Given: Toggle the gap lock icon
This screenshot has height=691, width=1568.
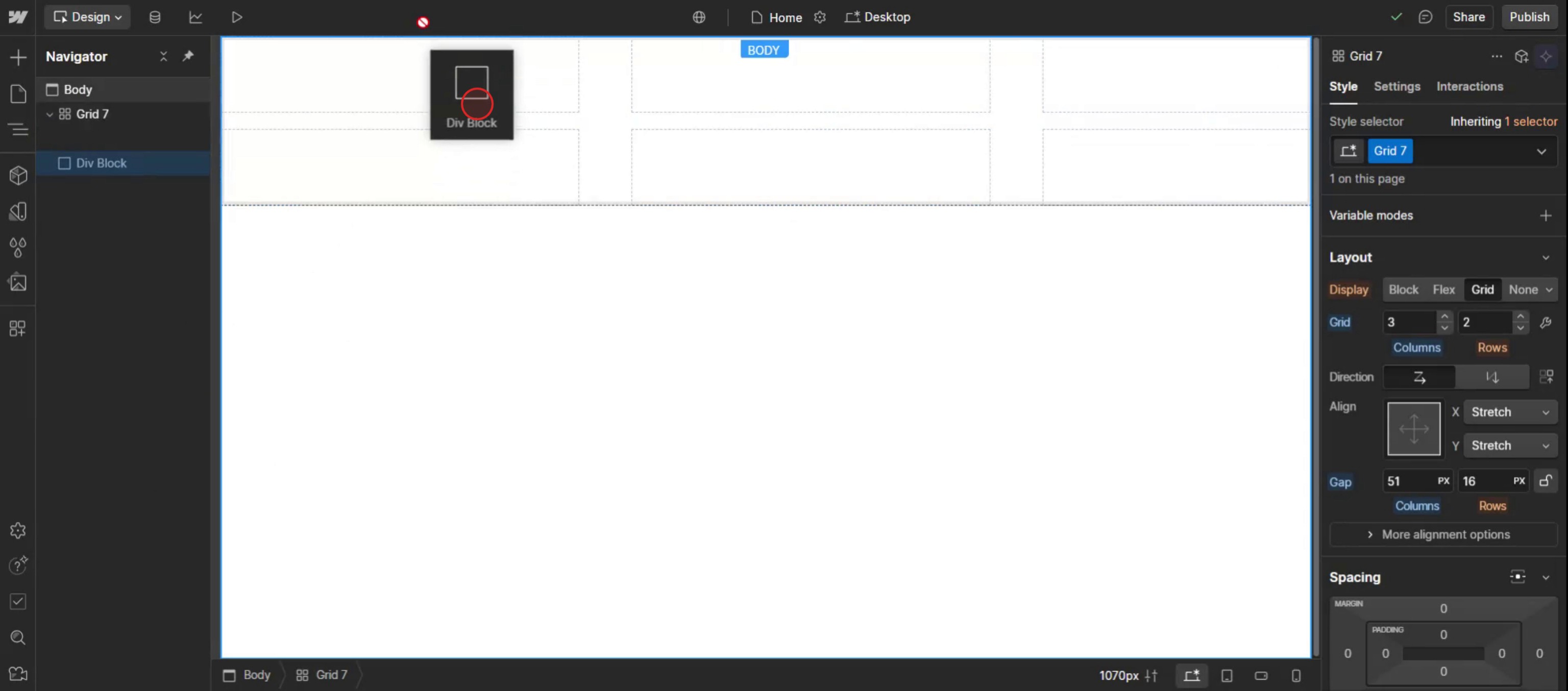Looking at the screenshot, I should coord(1546,481).
